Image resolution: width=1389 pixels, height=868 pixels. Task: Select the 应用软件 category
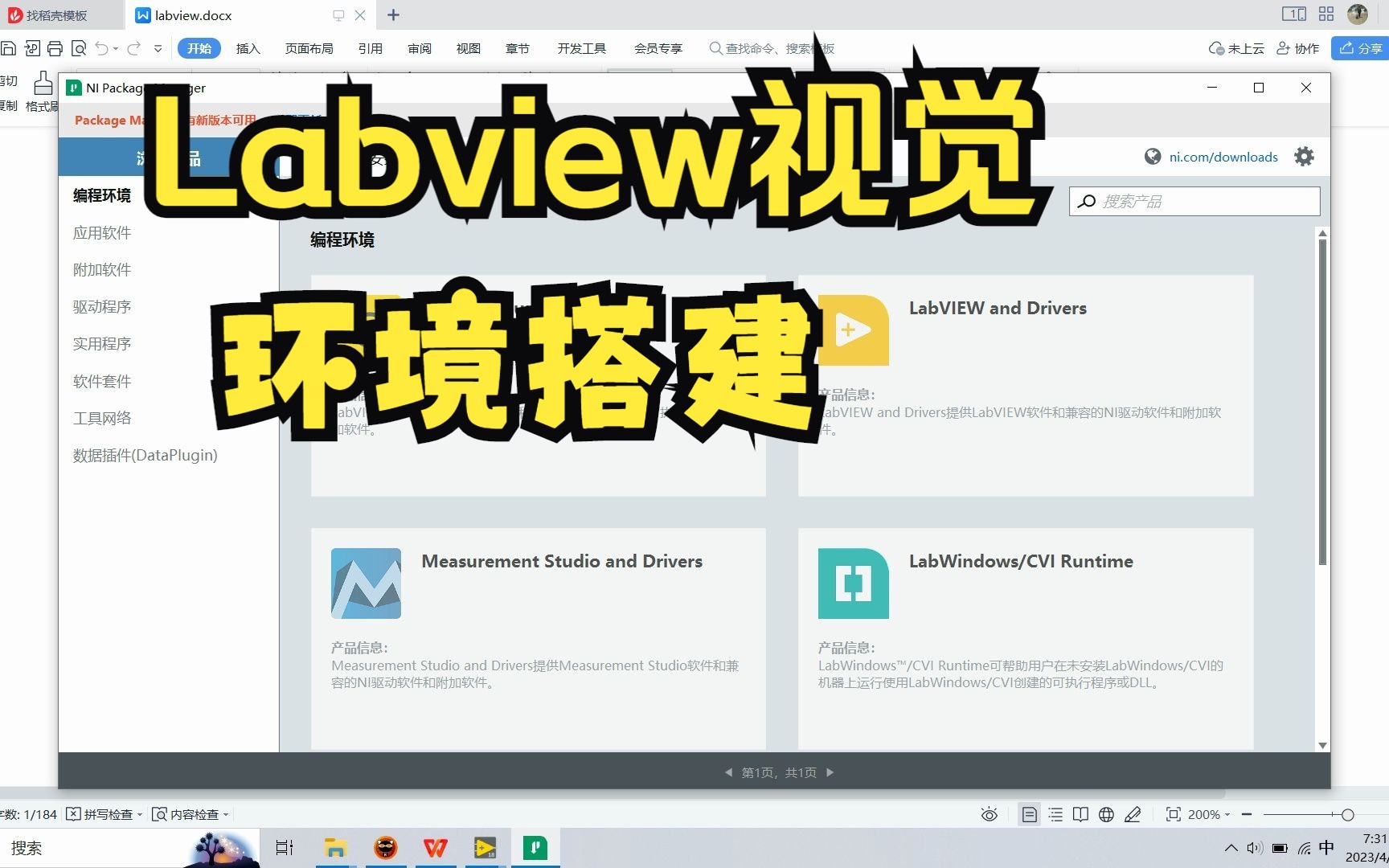[x=102, y=233]
